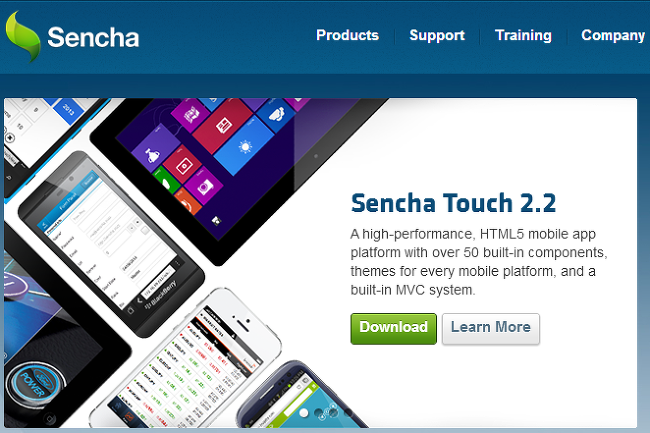Open the Training menu
The width and height of the screenshot is (650, 433).
click(523, 35)
